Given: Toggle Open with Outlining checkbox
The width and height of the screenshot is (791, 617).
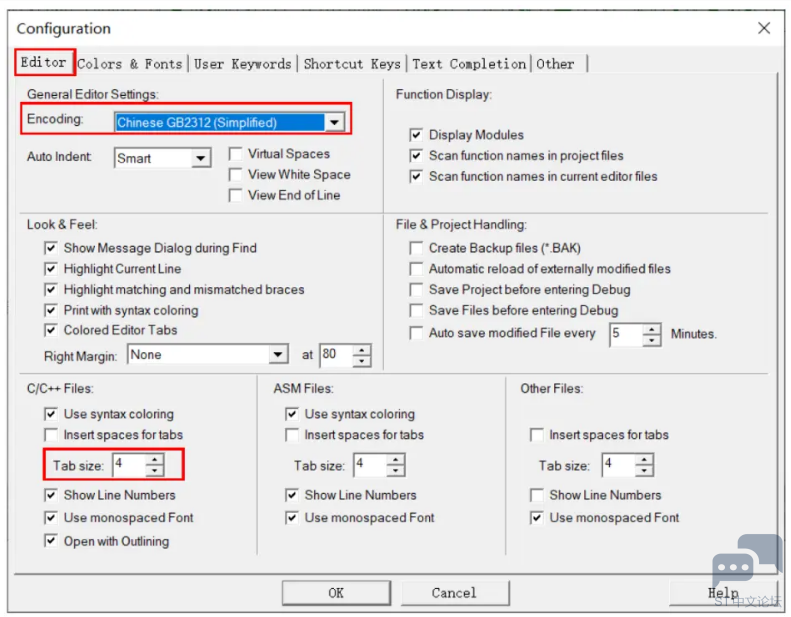Looking at the screenshot, I should click(50, 541).
